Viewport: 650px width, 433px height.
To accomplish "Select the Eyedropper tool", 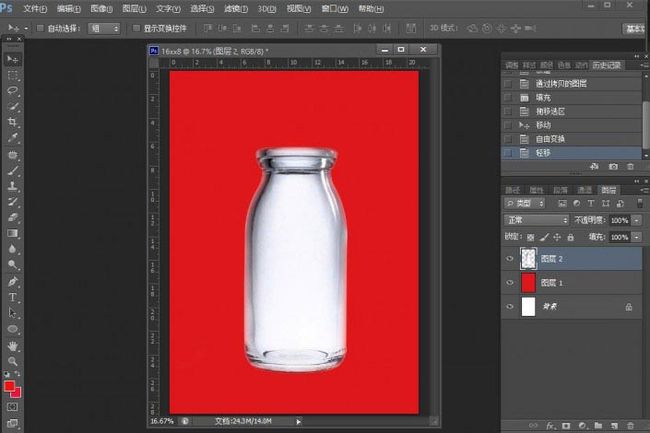I will coord(12,138).
